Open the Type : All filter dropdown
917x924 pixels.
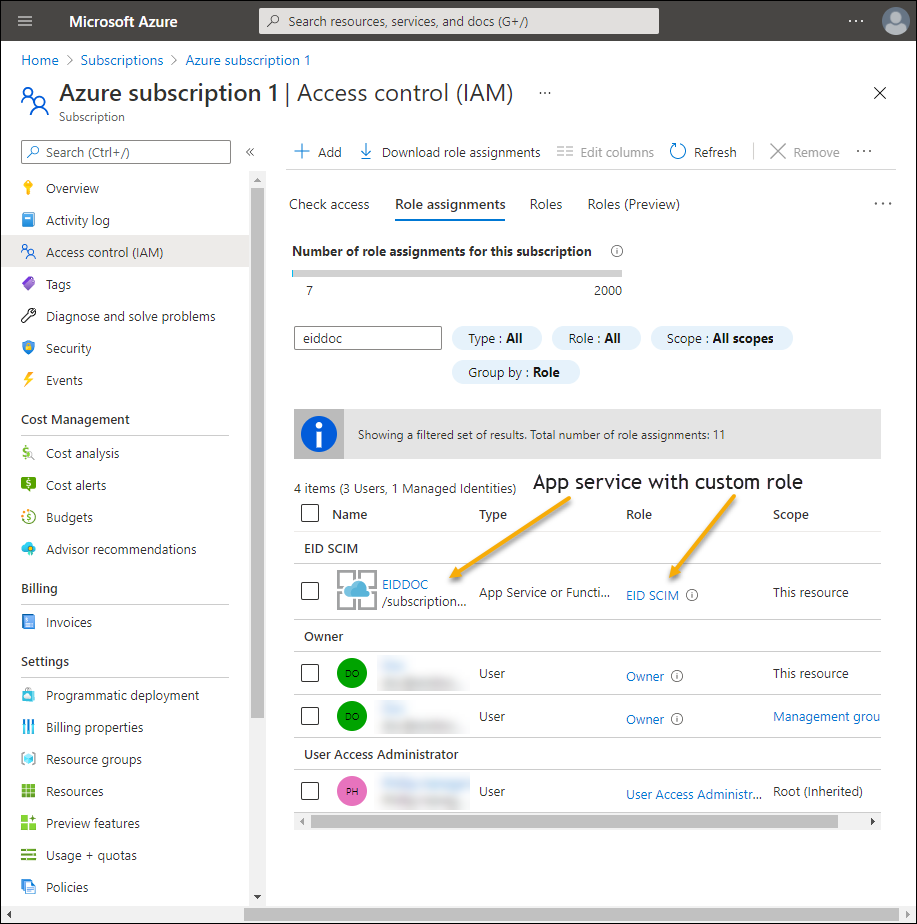coord(496,338)
